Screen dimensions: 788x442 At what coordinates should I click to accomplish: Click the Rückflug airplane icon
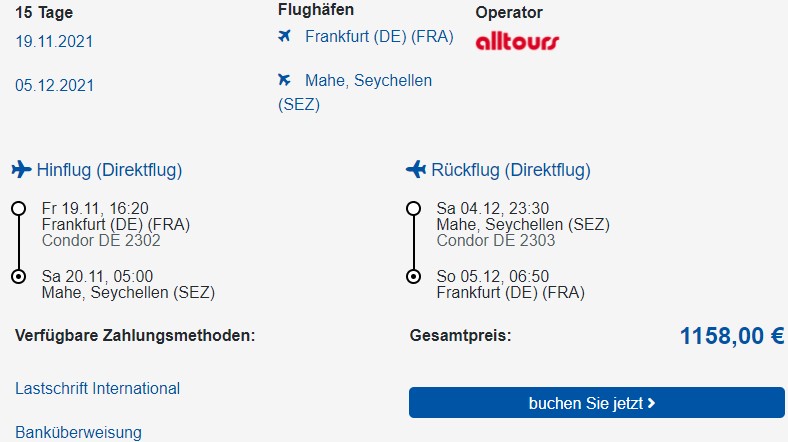click(416, 169)
